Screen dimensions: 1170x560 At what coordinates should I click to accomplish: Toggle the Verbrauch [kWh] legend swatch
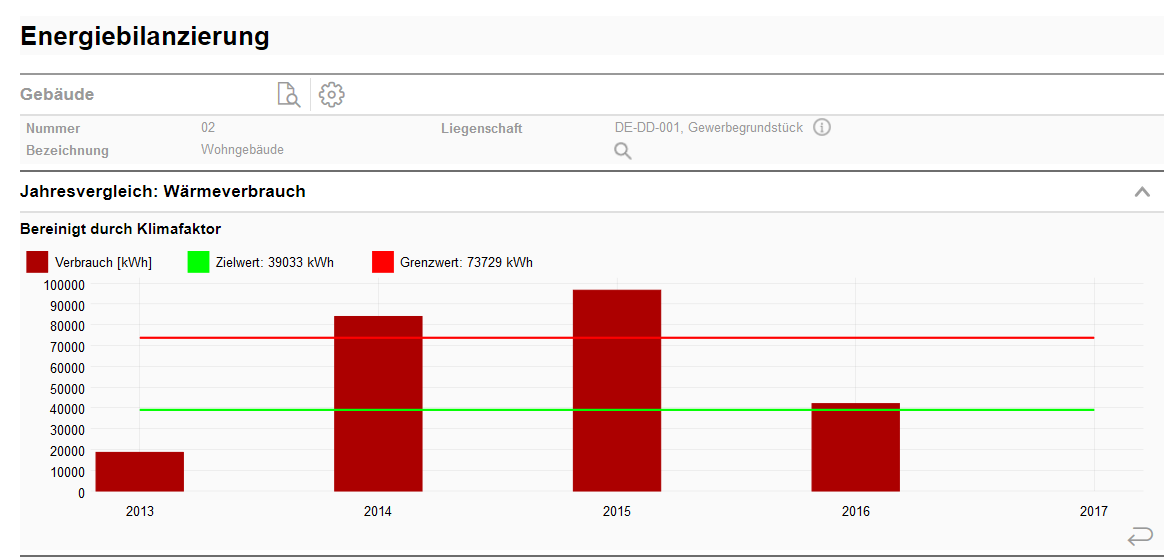[37, 263]
